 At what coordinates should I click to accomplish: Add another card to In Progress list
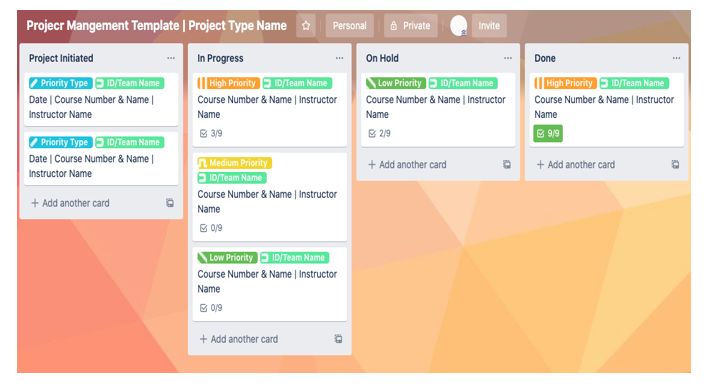[x=238, y=339]
